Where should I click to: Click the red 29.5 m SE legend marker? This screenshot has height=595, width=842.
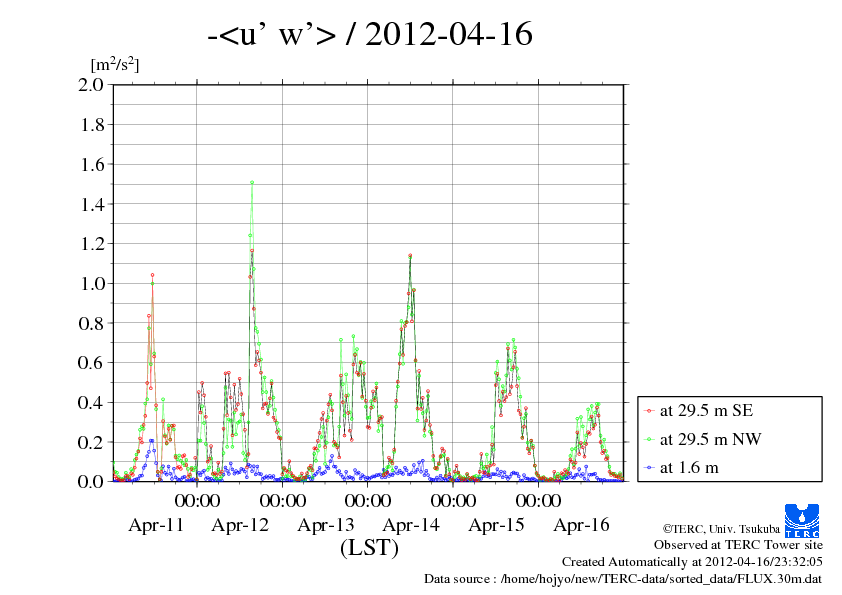649,411
